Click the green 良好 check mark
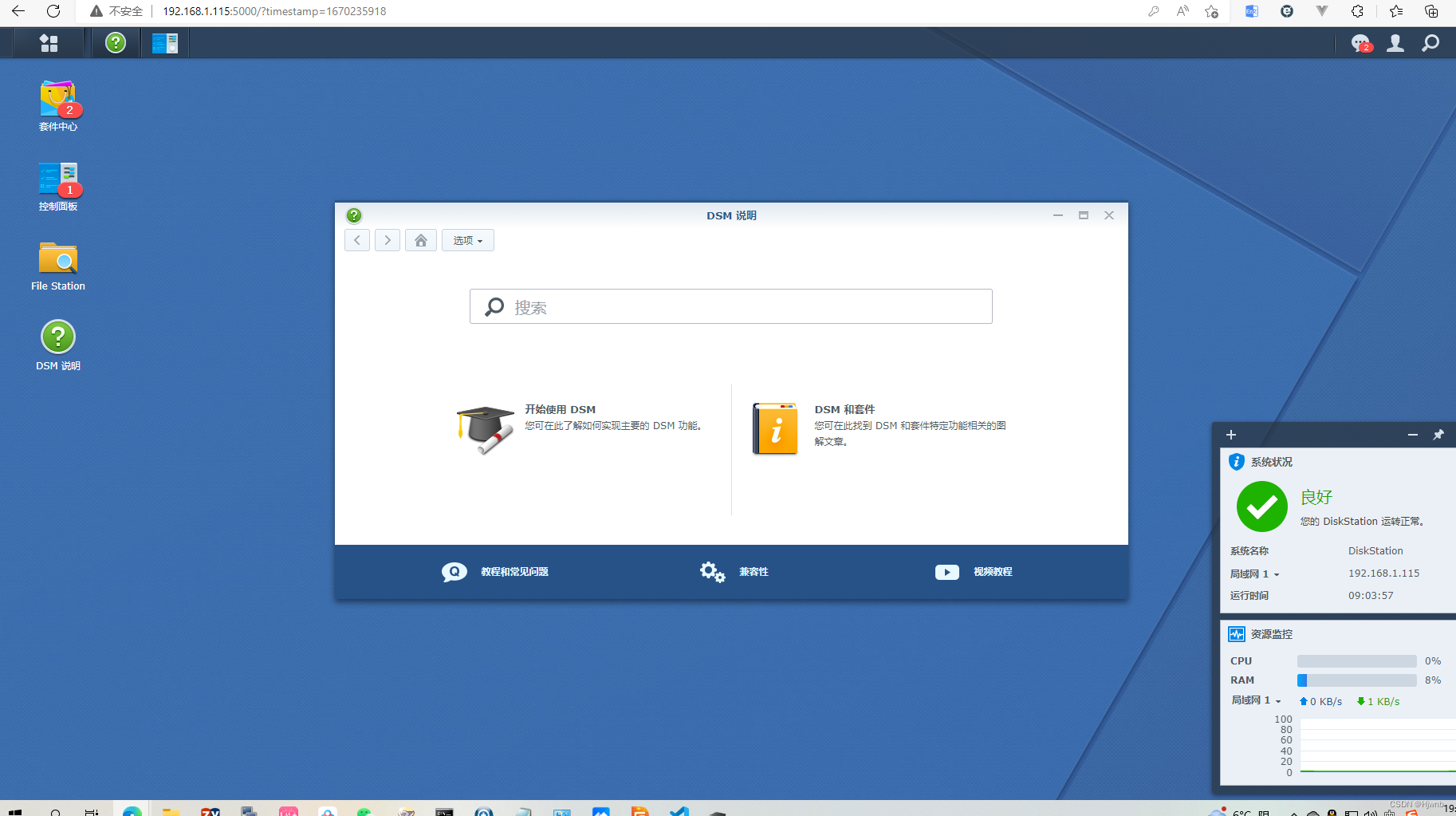The width and height of the screenshot is (1456, 816). pyautogui.click(x=1262, y=507)
